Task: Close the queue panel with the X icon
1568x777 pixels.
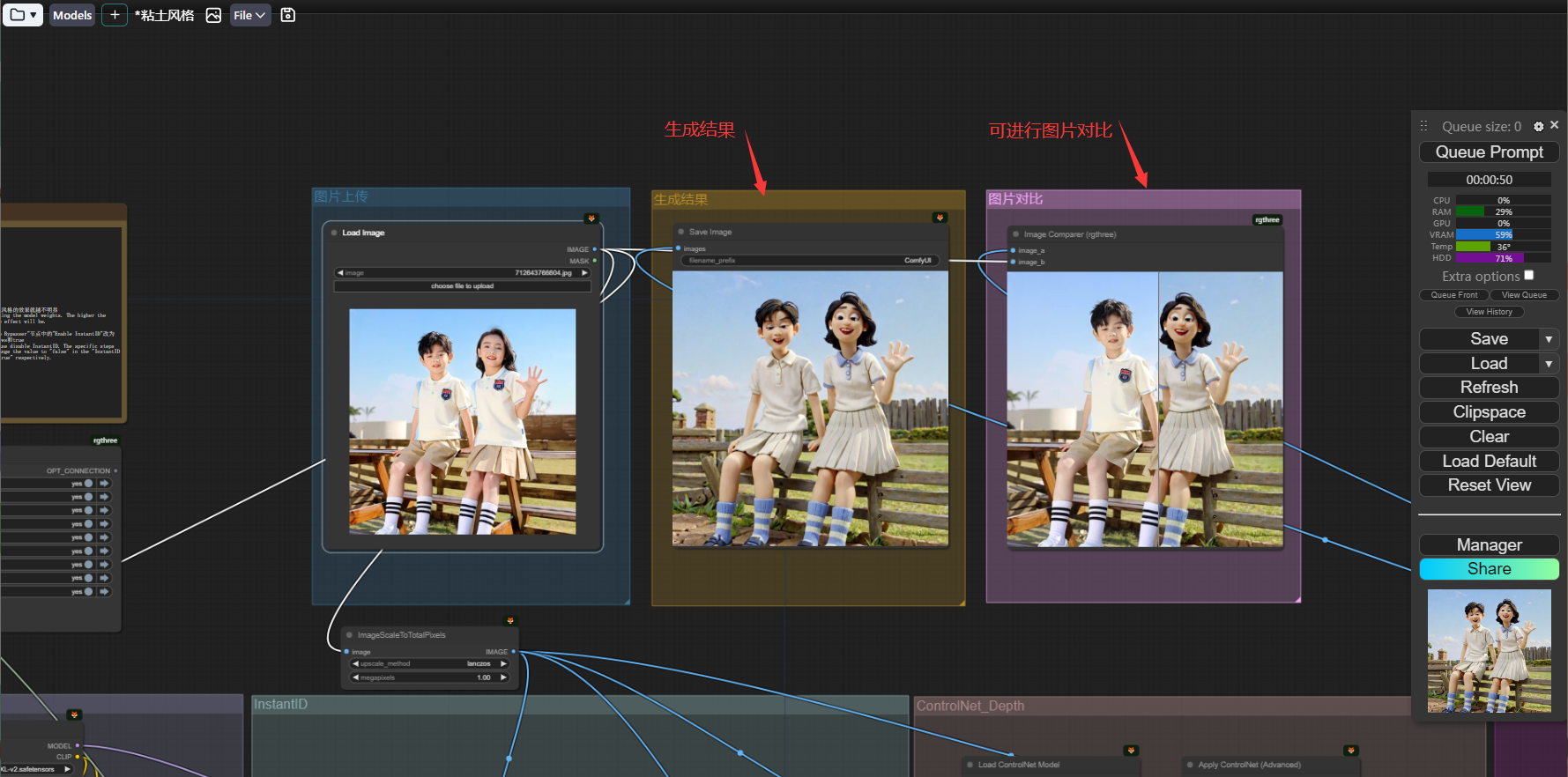Action: tap(1555, 125)
